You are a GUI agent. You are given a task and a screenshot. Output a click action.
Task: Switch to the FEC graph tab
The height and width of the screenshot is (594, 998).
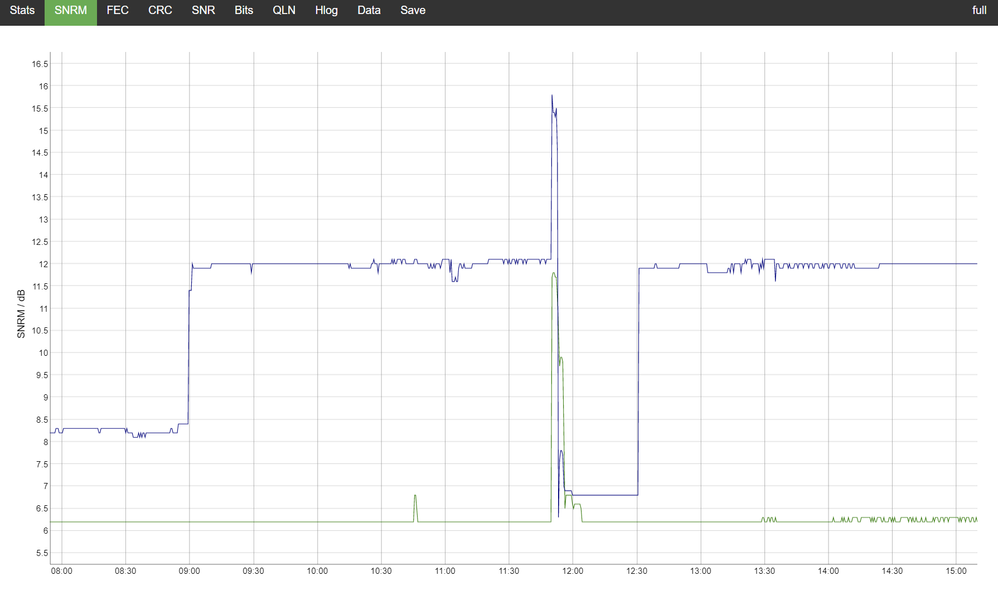tap(118, 11)
